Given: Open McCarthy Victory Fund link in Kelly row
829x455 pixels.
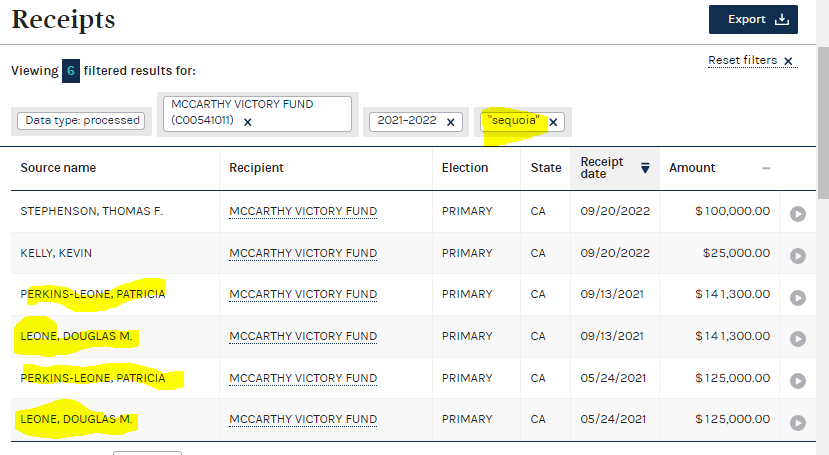Looking at the screenshot, I should (303, 253).
